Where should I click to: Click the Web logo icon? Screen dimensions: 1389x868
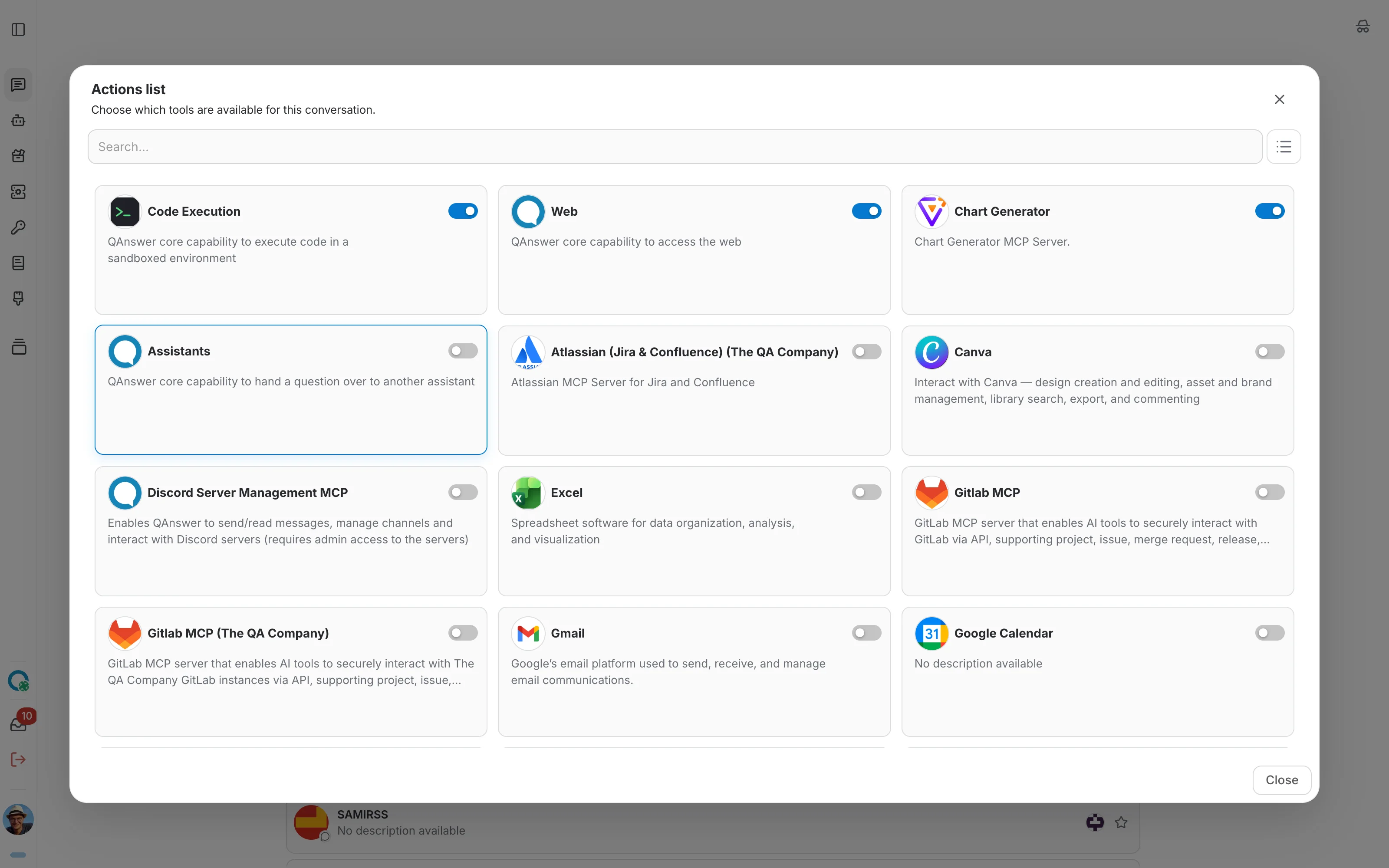(527, 212)
